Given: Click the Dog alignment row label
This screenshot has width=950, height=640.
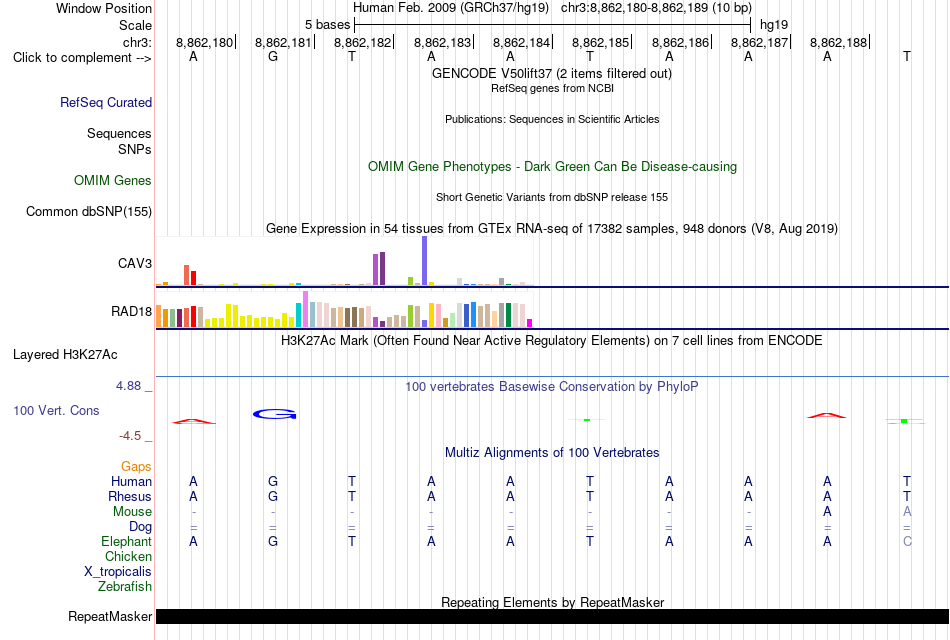Looking at the screenshot, I should click(141, 527).
